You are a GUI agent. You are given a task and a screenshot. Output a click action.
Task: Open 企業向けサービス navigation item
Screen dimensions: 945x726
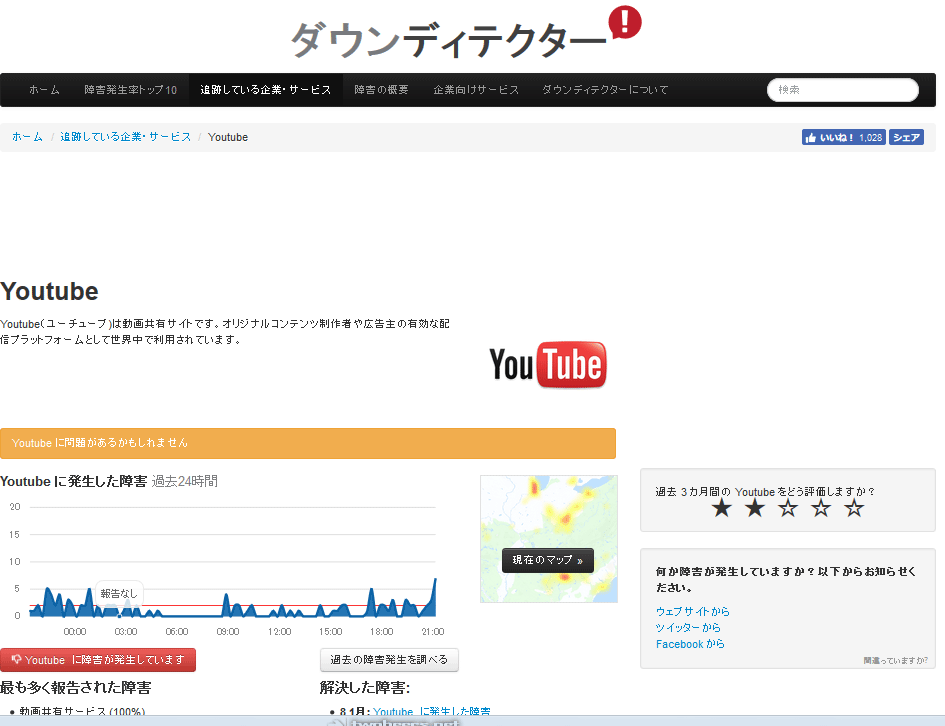pyautogui.click(x=476, y=90)
